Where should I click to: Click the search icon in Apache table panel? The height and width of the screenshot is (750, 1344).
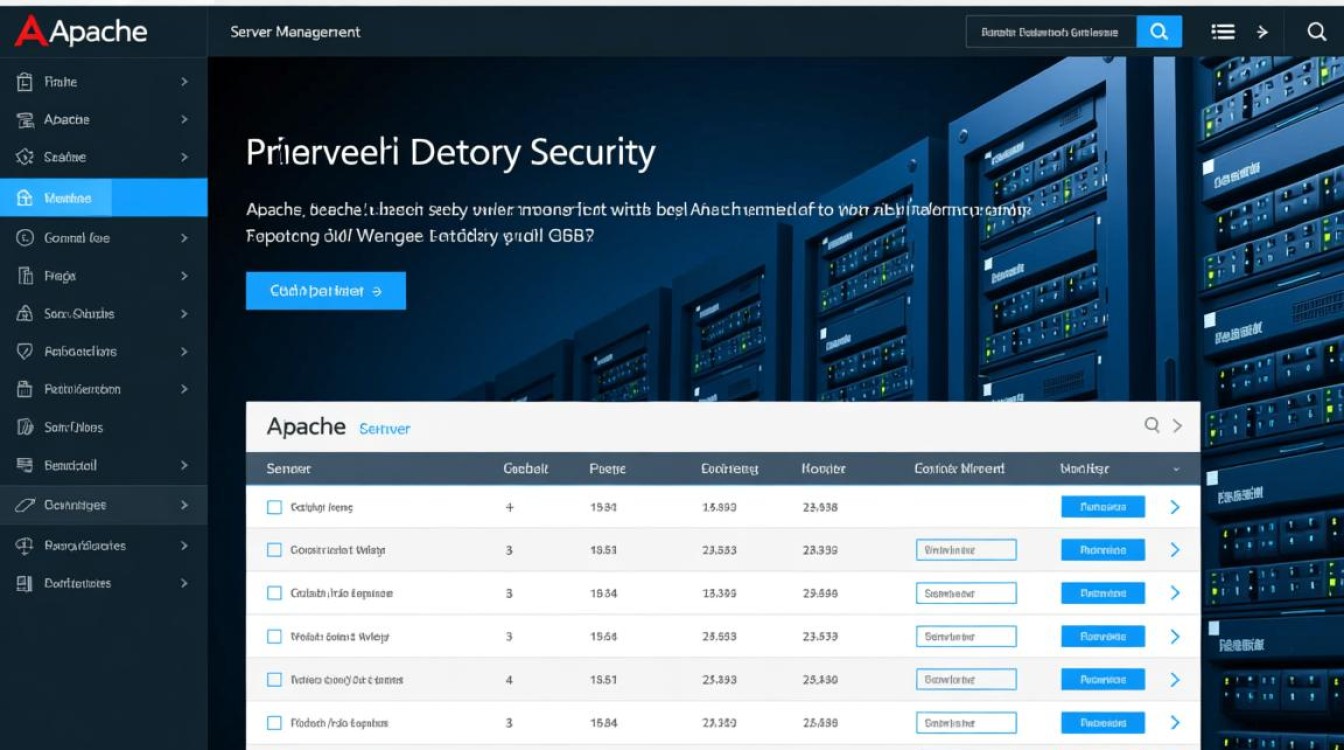click(x=1152, y=425)
